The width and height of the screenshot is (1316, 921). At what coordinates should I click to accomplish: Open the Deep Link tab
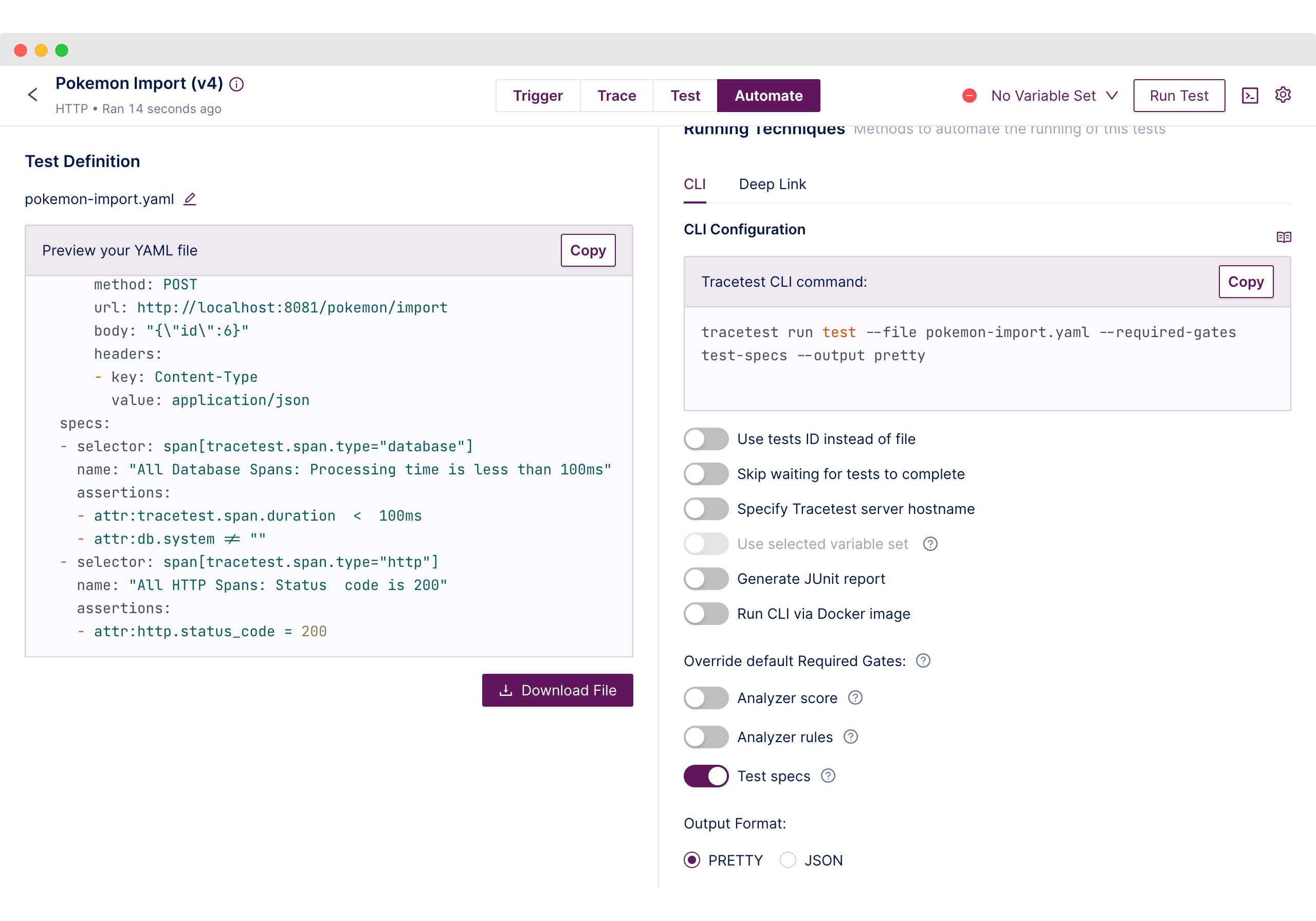coord(772,185)
